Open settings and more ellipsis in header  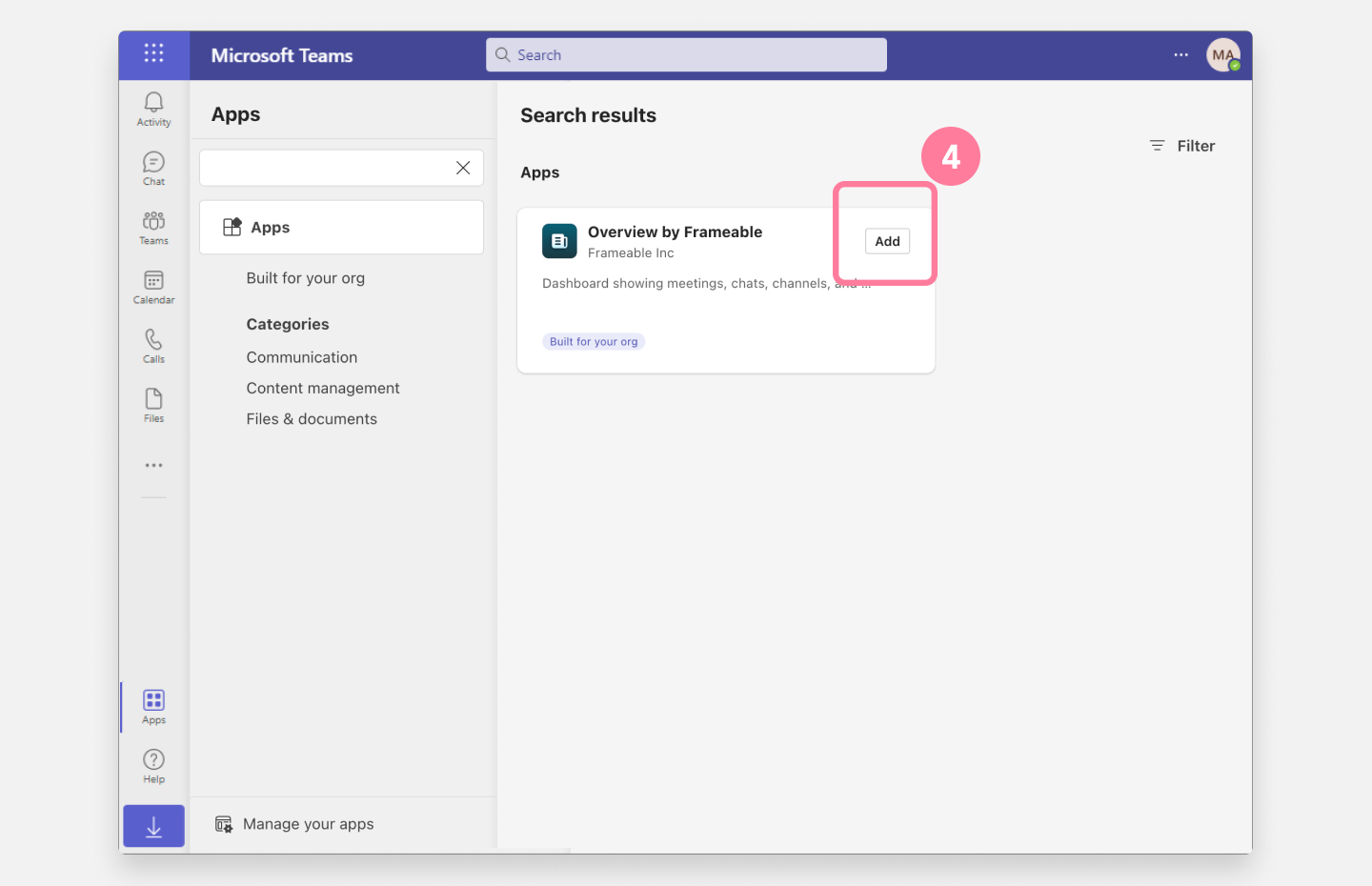pos(1180,55)
